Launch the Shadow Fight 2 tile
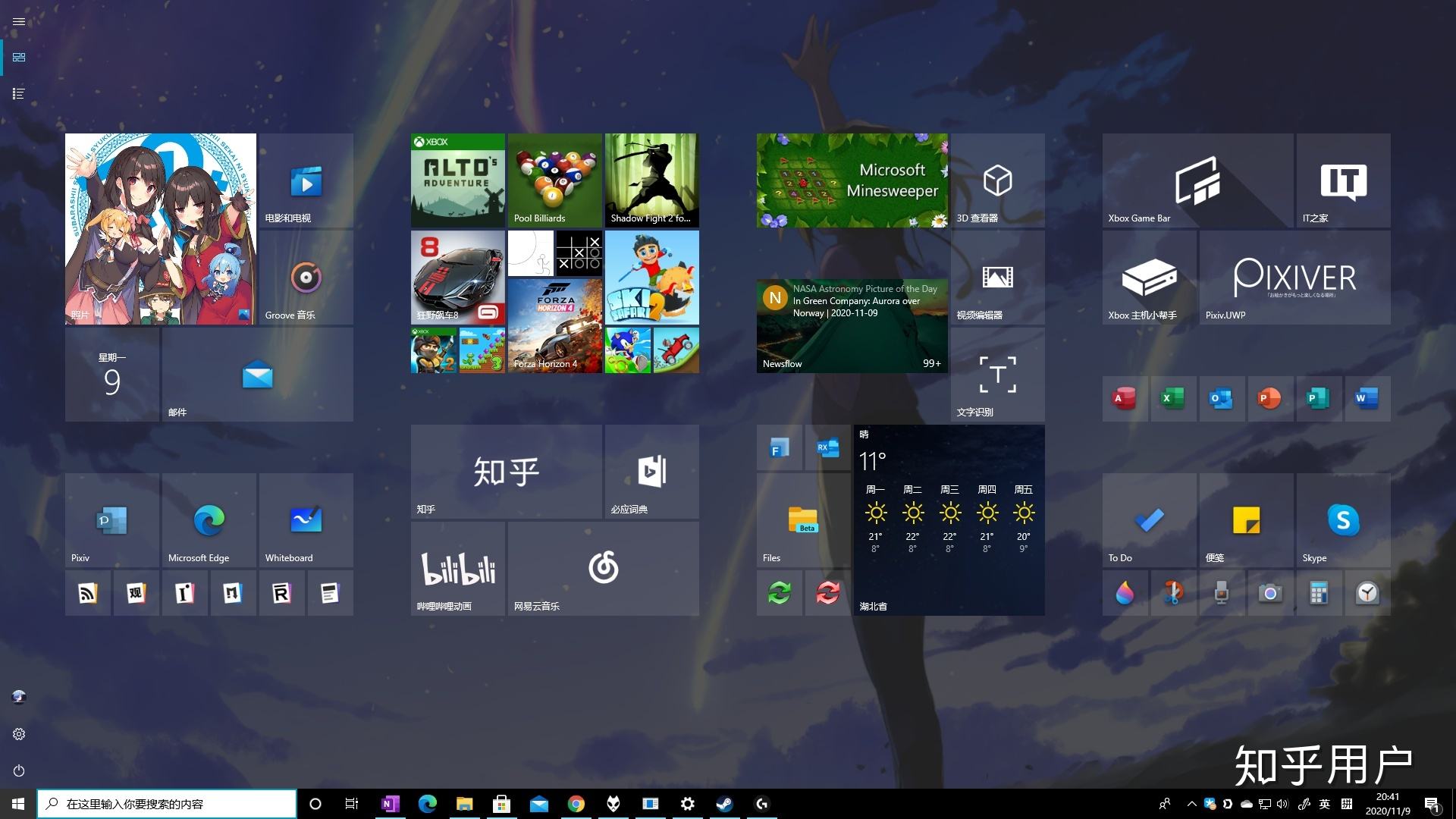Screen dimensions: 1456x819 tap(651, 180)
